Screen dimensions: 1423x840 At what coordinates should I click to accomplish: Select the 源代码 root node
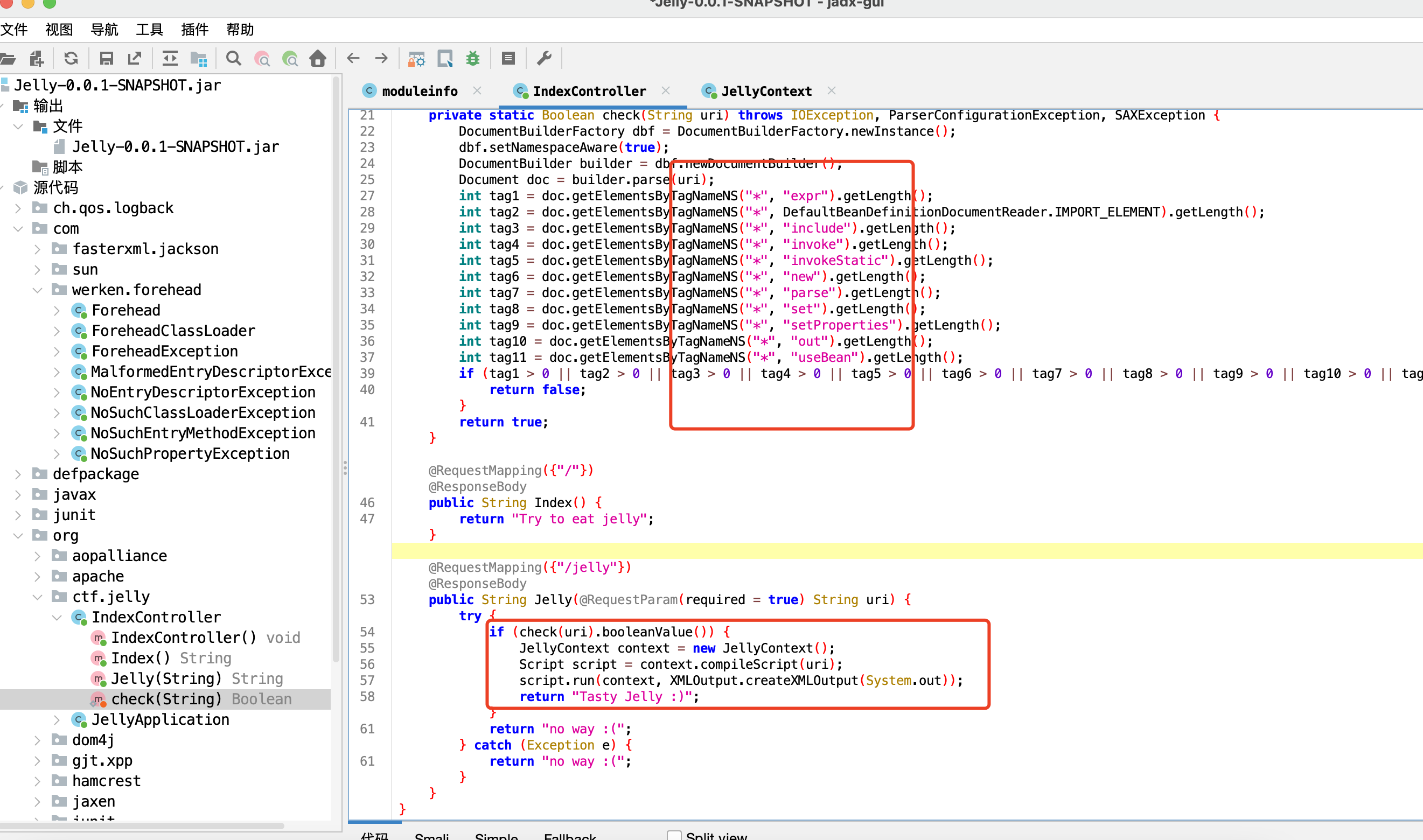pyautogui.click(x=55, y=187)
